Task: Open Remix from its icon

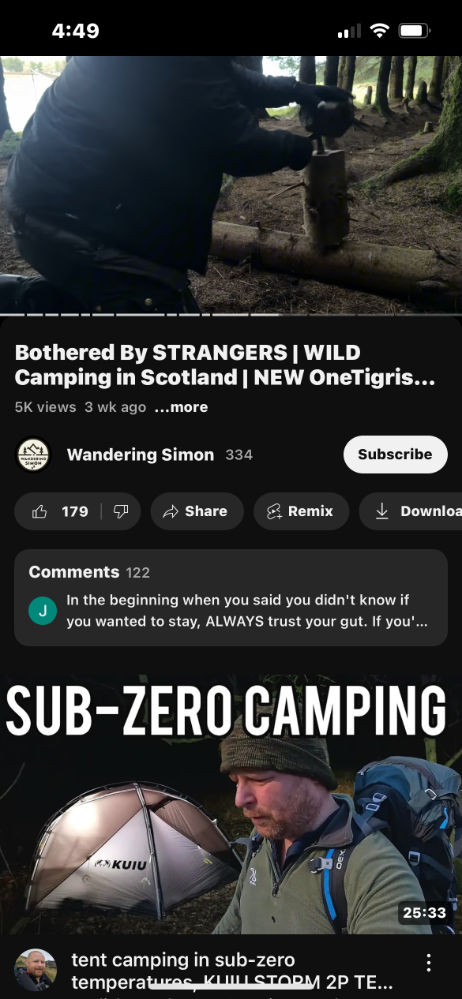Action: tap(274, 512)
